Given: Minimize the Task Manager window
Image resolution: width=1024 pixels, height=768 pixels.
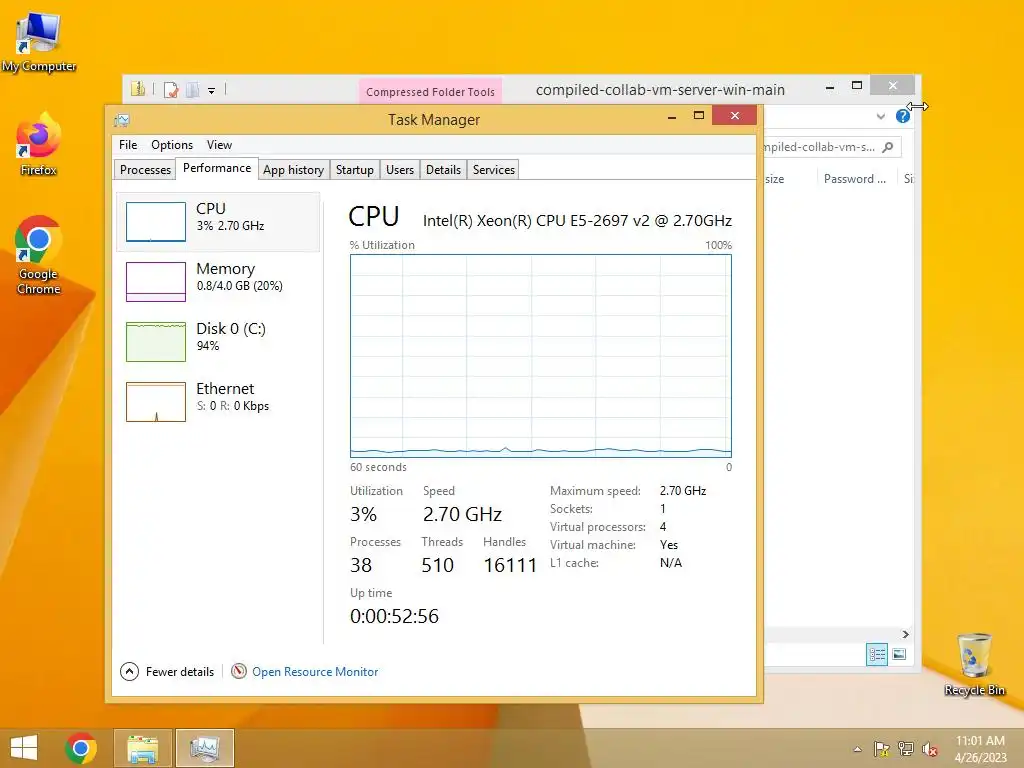Looking at the screenshot, I should pos(671,117).
